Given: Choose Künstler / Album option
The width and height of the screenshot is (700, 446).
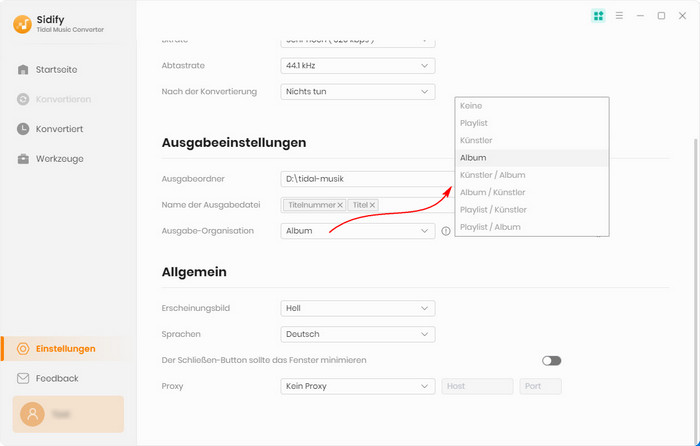Looking at the screenshot, I should tap(532, 175).
